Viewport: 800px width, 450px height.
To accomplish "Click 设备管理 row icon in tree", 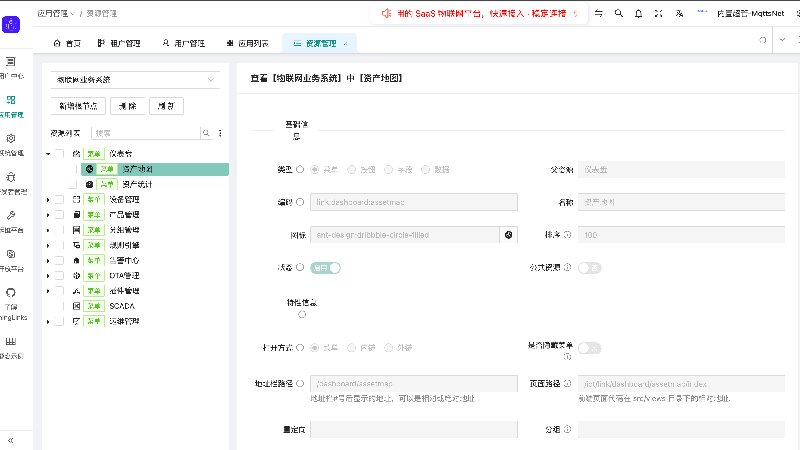I will coord(77,199).
